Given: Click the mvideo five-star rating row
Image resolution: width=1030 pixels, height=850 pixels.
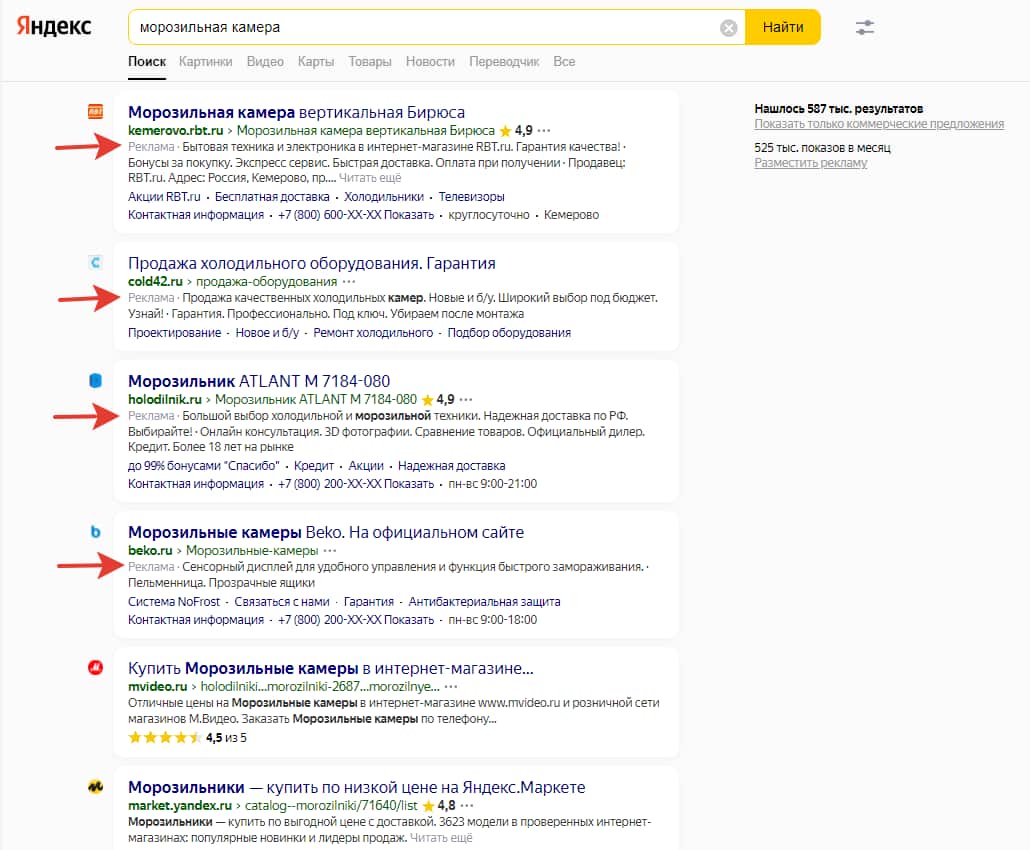Looking at the screenshot, I should pos(187,738).
